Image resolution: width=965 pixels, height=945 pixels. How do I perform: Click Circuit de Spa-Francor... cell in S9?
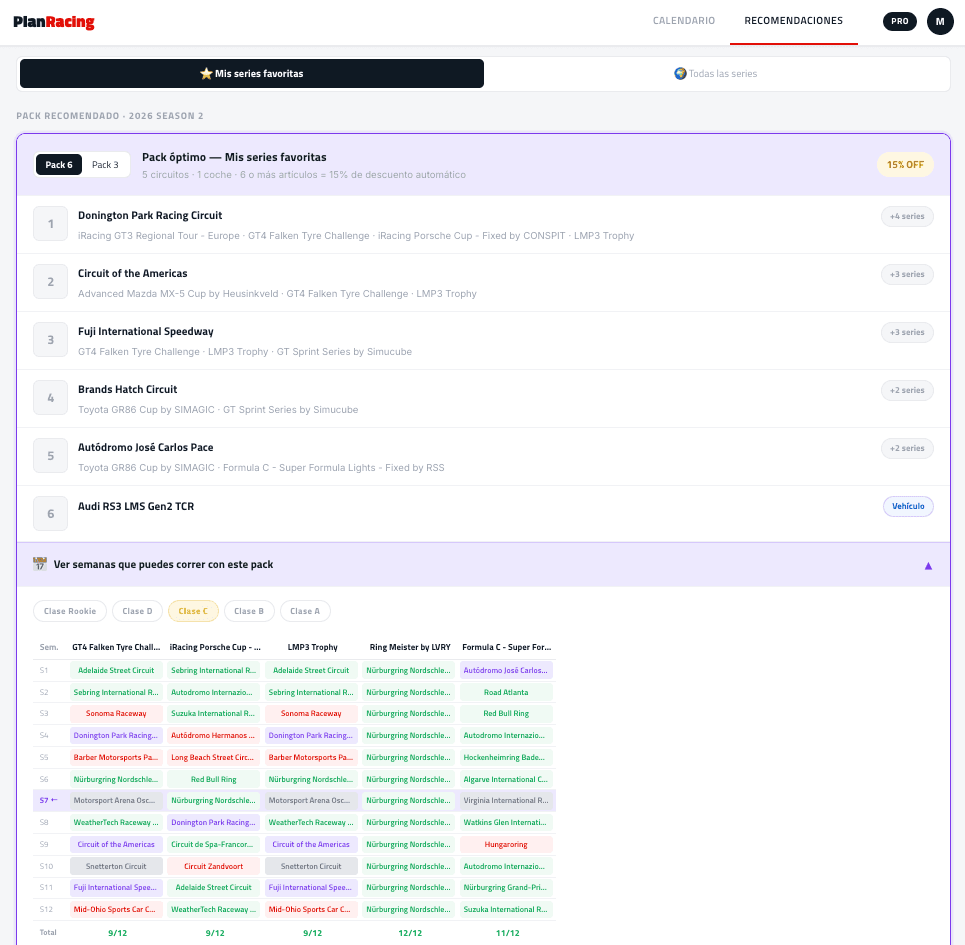click(214, 845)
